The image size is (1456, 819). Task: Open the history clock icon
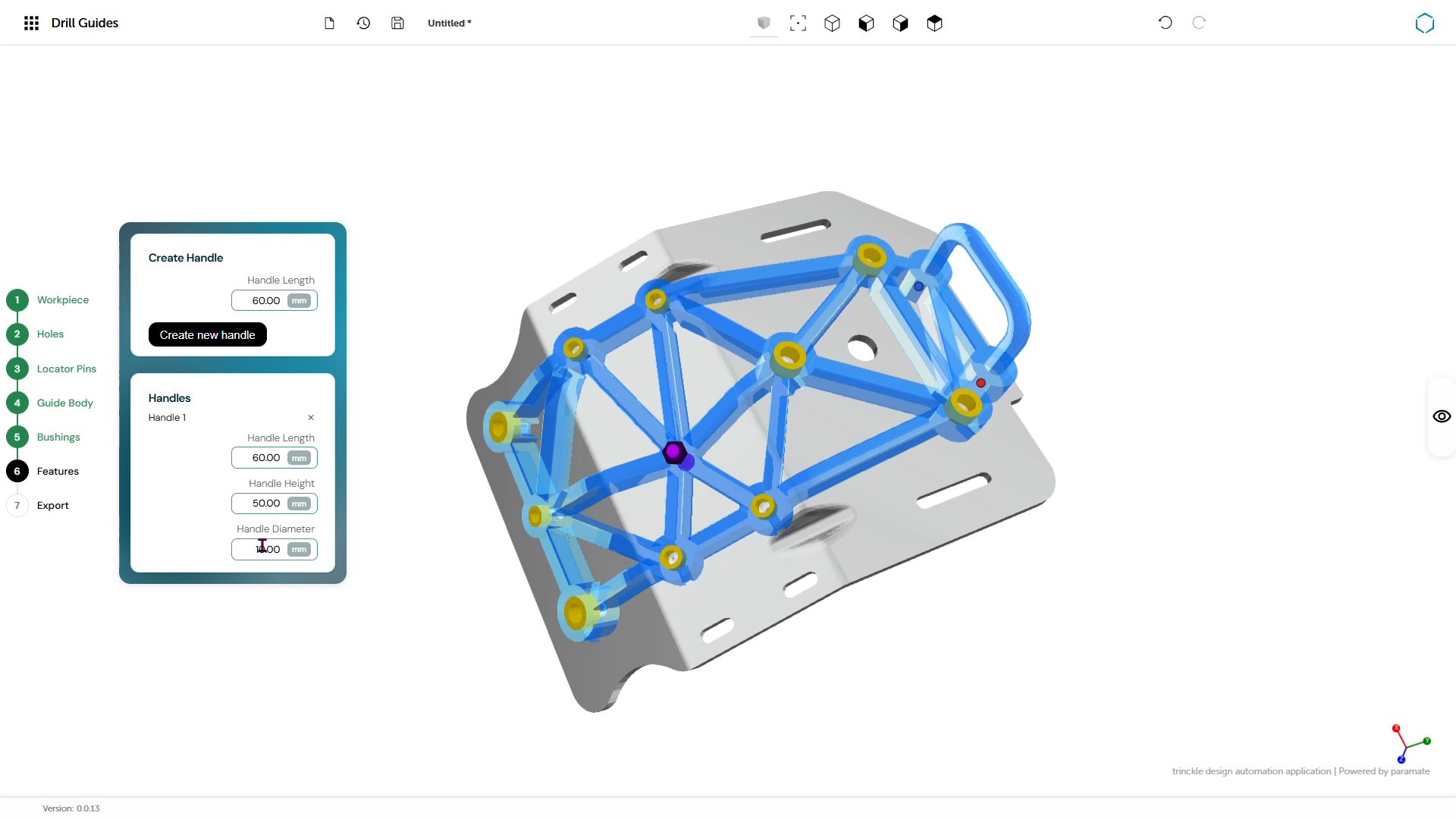click(363, 23)
